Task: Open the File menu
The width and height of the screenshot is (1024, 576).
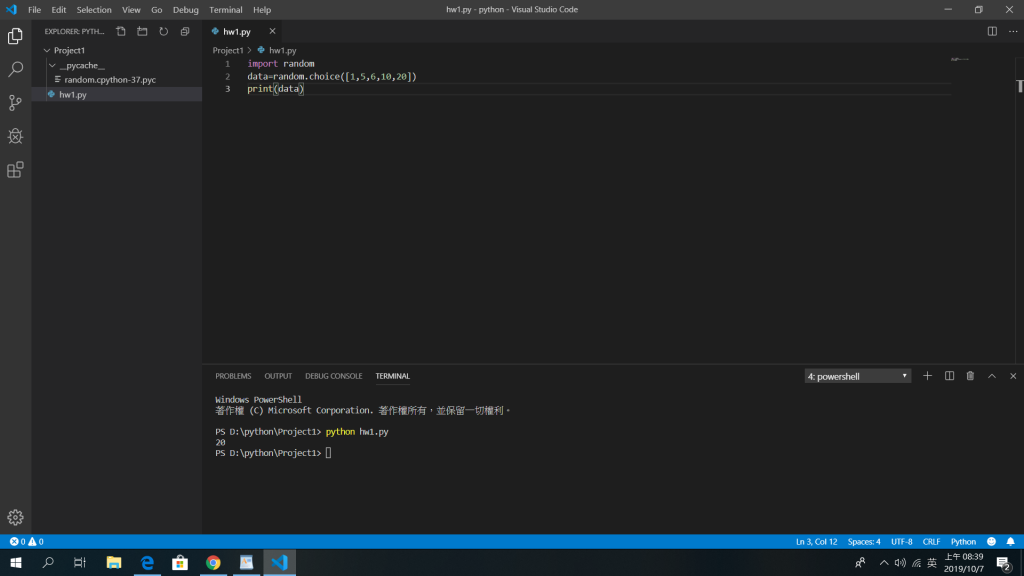Action: tap(35, 10)
